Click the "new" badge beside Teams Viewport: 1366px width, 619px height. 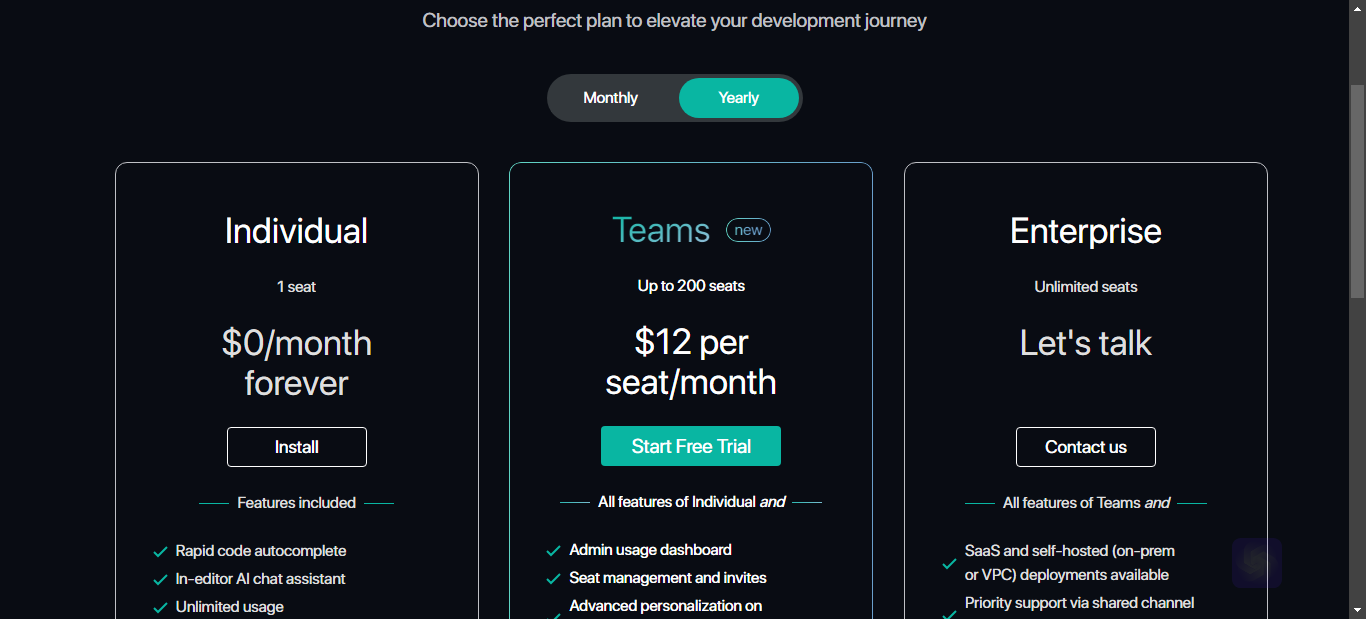coord(748,230)
